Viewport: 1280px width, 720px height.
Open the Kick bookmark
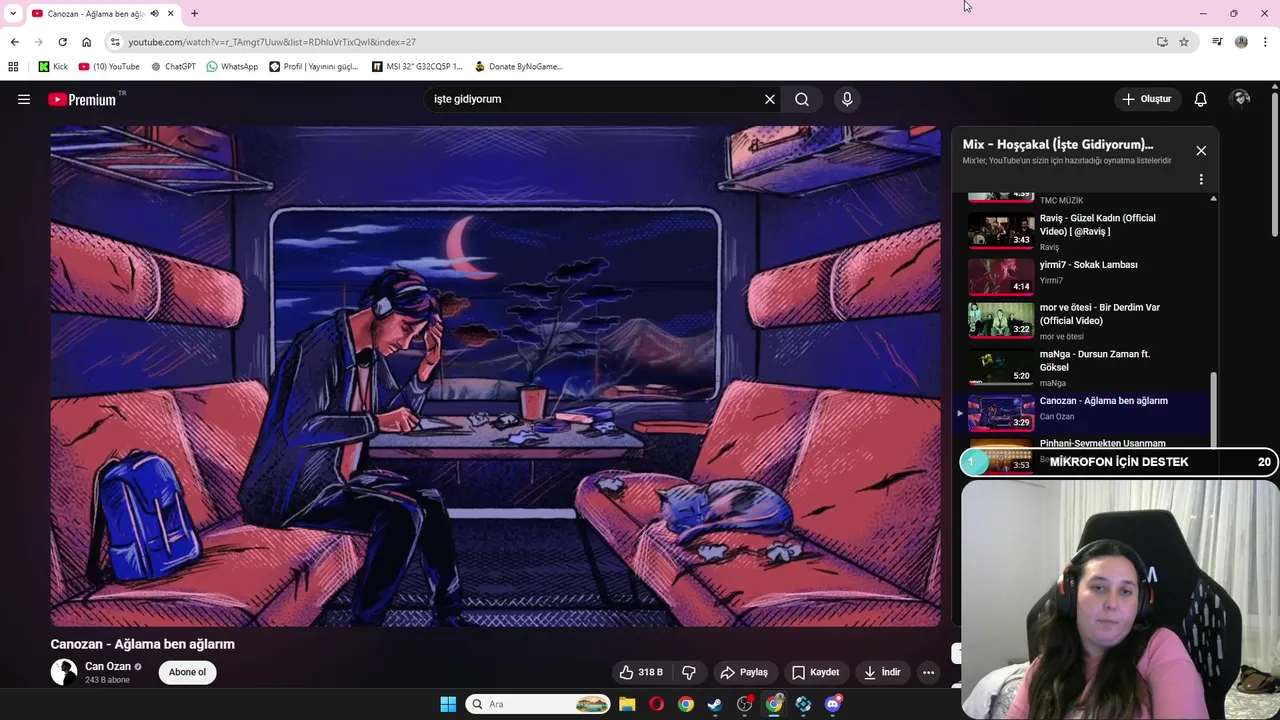(53, 67)
